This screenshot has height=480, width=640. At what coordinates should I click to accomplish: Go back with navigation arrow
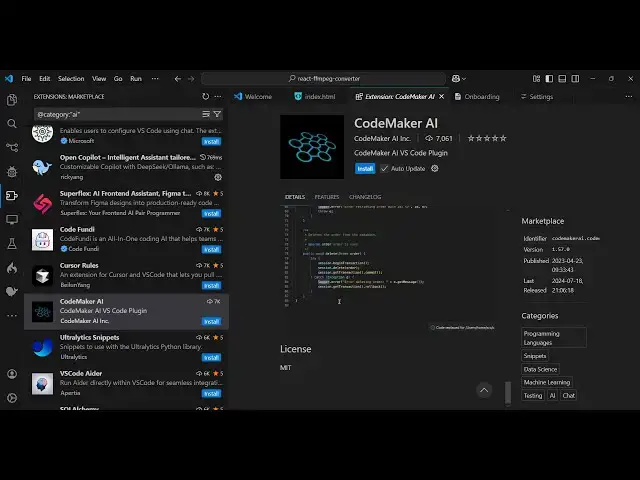(178, 79)
